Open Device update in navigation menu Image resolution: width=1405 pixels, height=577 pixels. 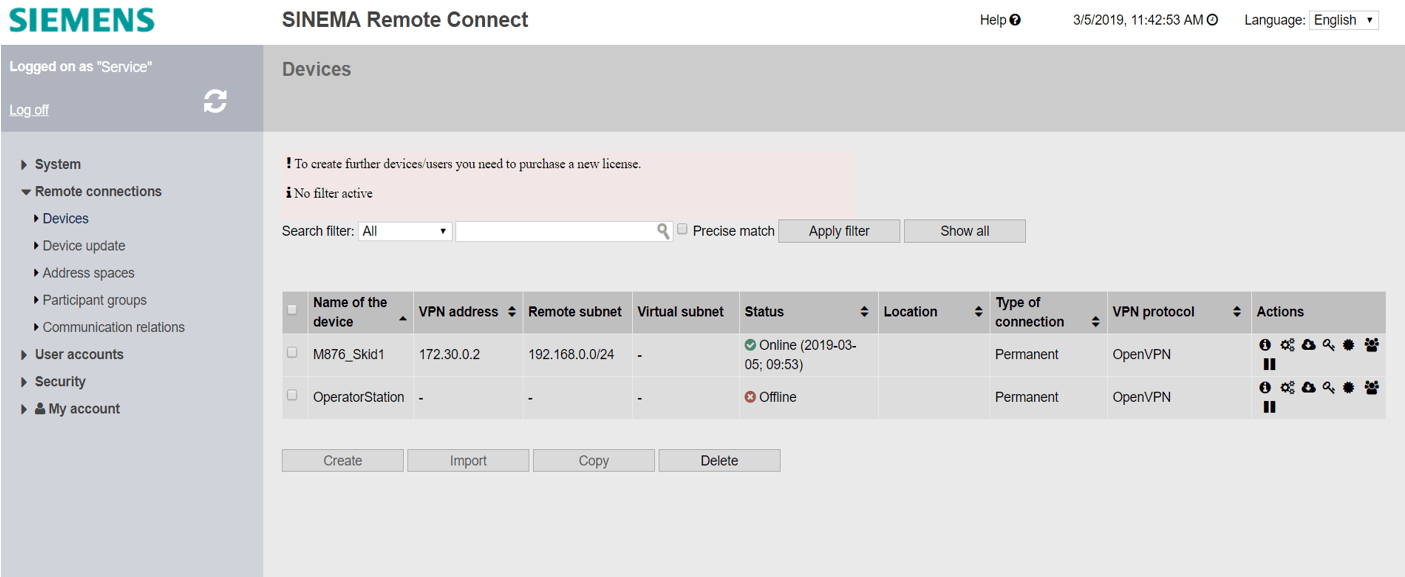(84, 245)
